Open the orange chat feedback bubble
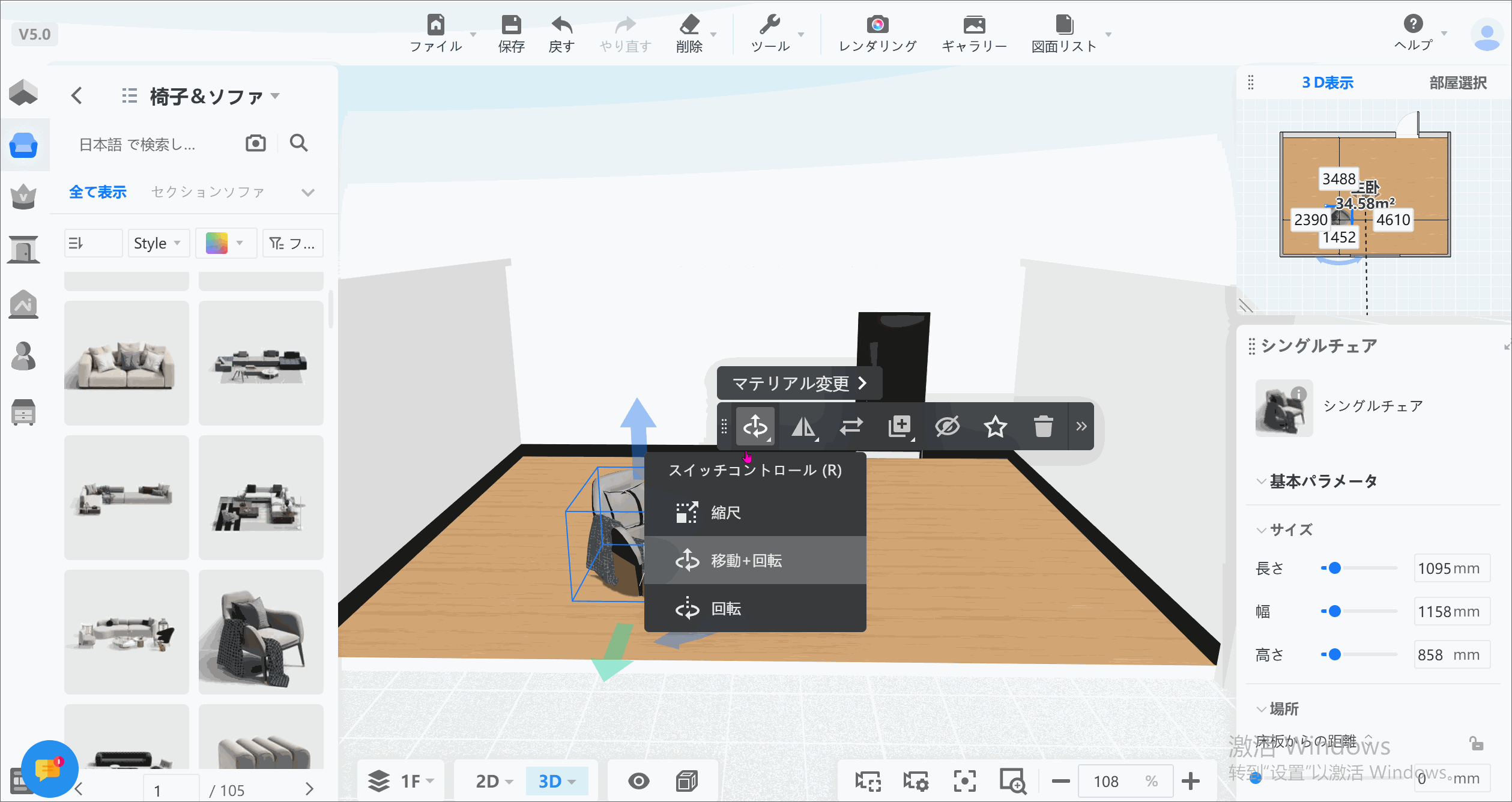The width and height of the screenshot is (1512, 802). coord(49,769)
